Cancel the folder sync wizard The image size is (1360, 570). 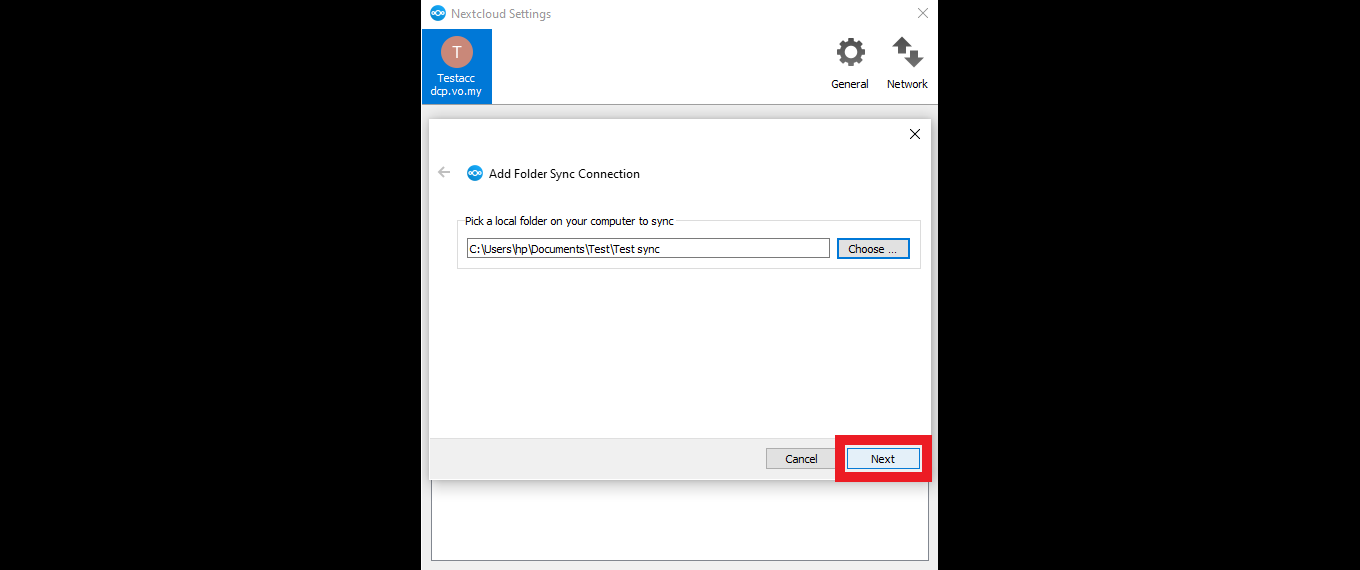(800, 459)
